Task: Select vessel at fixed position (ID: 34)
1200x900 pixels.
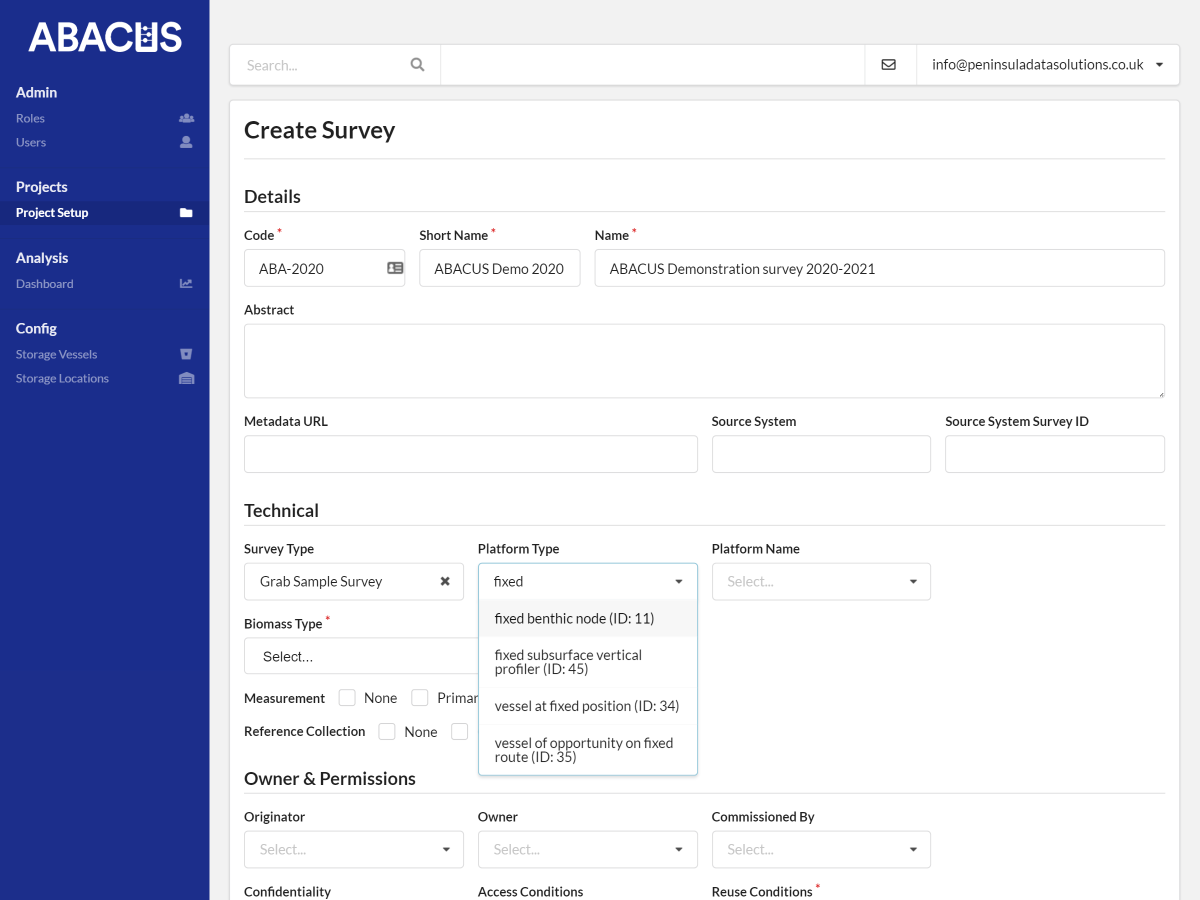Action: click(588, 706)
